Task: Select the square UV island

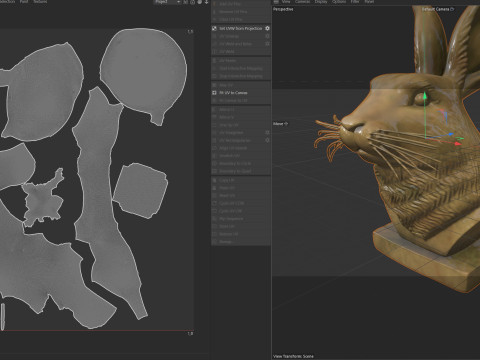Action: pyautogui.click(x=140, y=191)
